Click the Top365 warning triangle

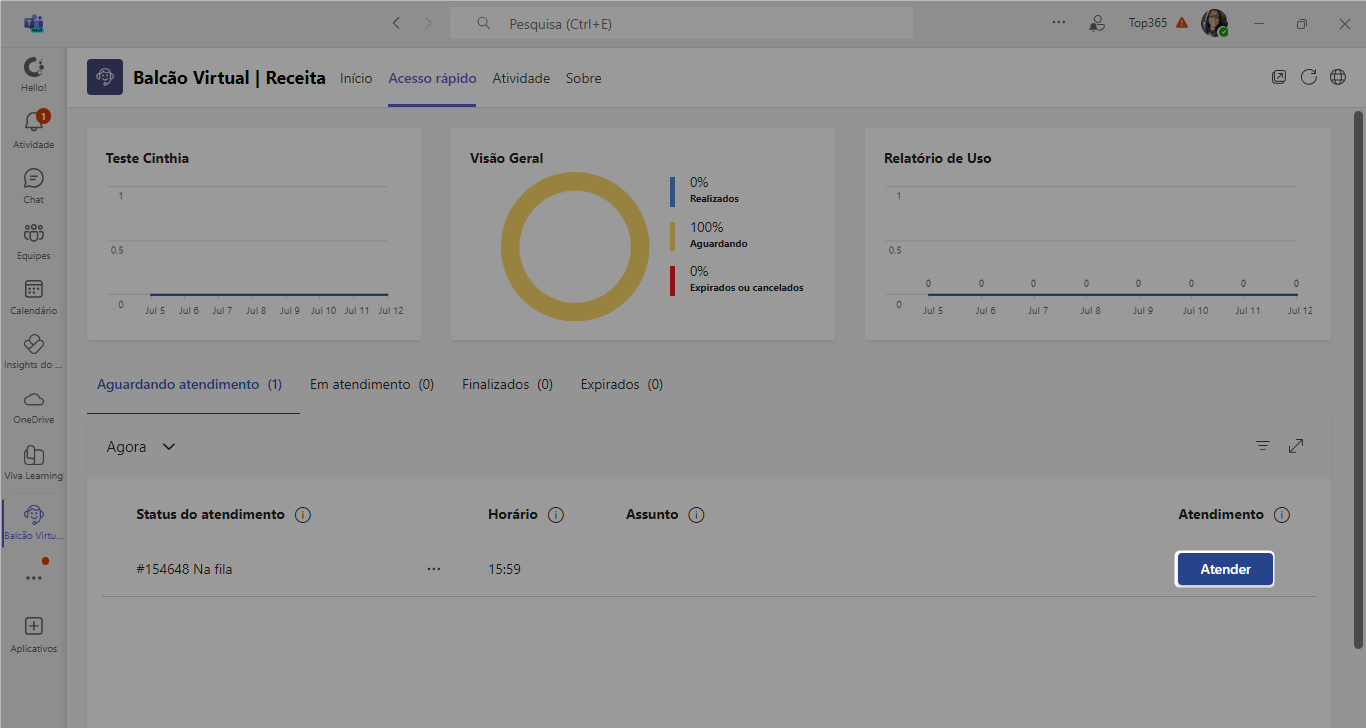click(x=1182, y=23)
